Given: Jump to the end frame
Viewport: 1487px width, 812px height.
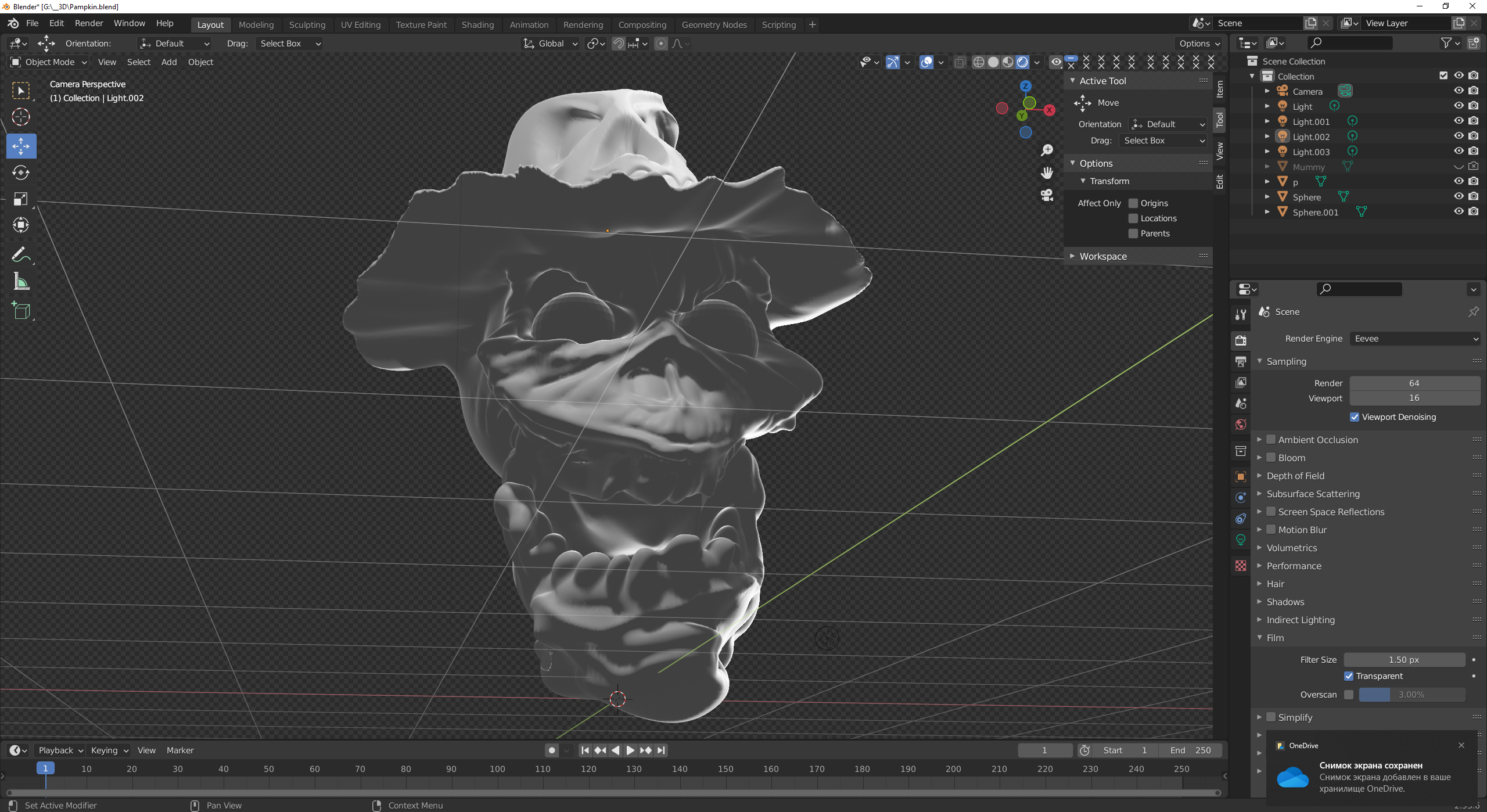Looking at the screenshot, I should [661, 750].
